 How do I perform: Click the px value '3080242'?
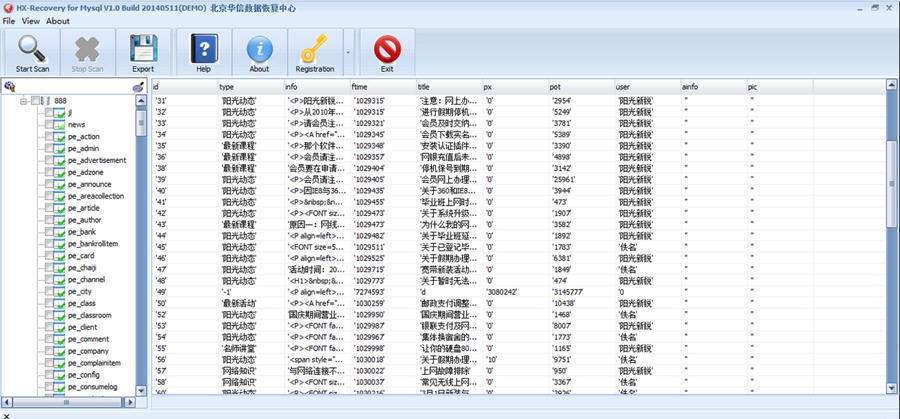pyautogui.click(x=501, y=292)
